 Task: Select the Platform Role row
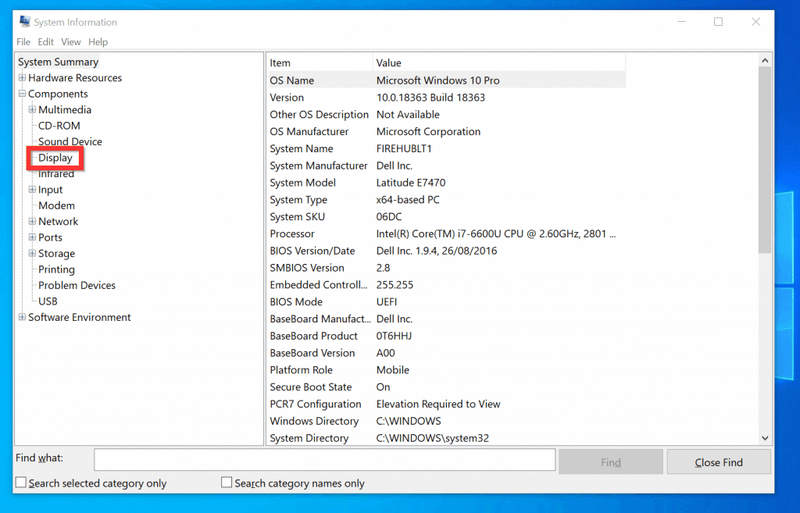point(446,370)
